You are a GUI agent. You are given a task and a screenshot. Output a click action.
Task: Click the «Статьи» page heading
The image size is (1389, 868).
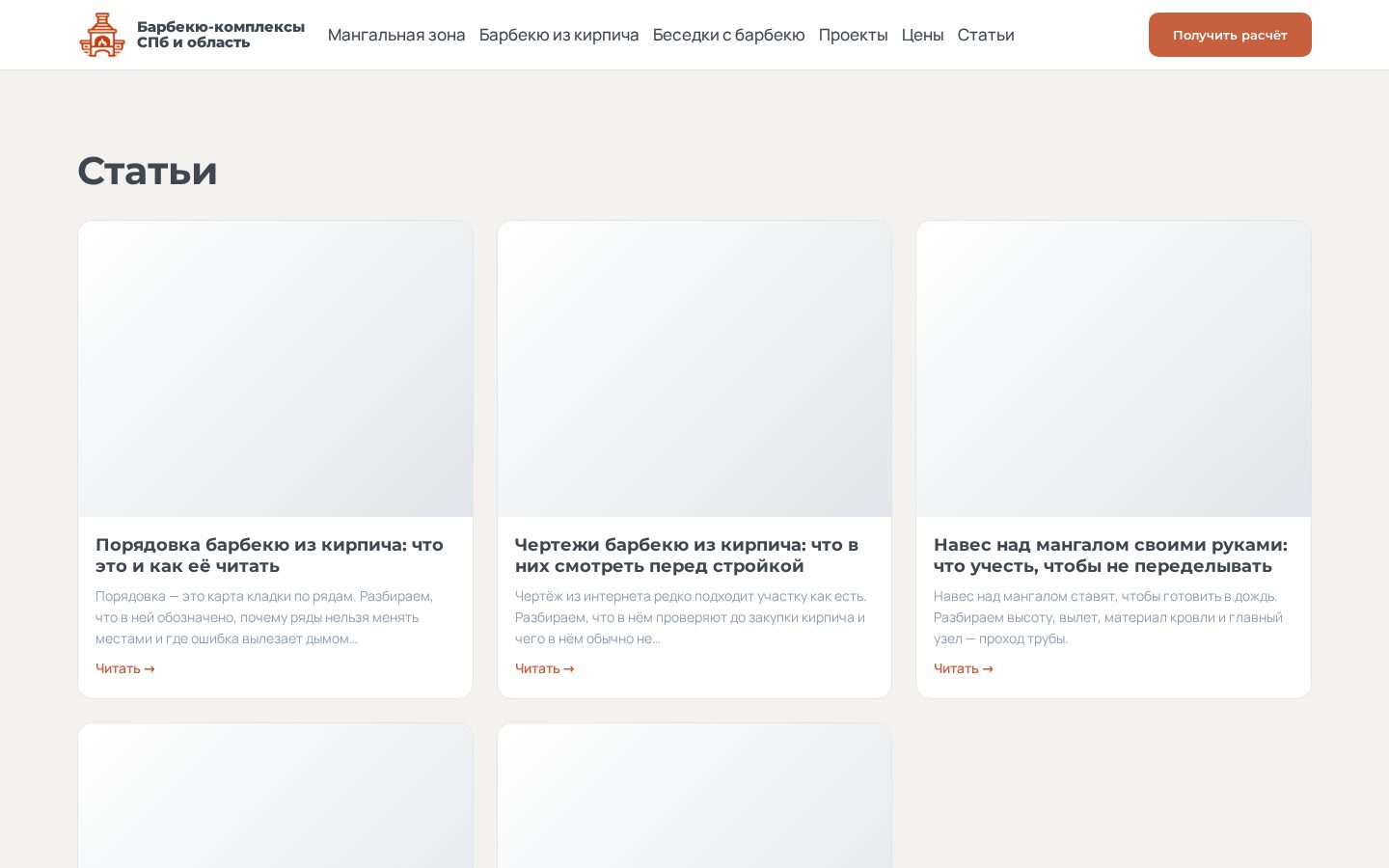point(148,171)
